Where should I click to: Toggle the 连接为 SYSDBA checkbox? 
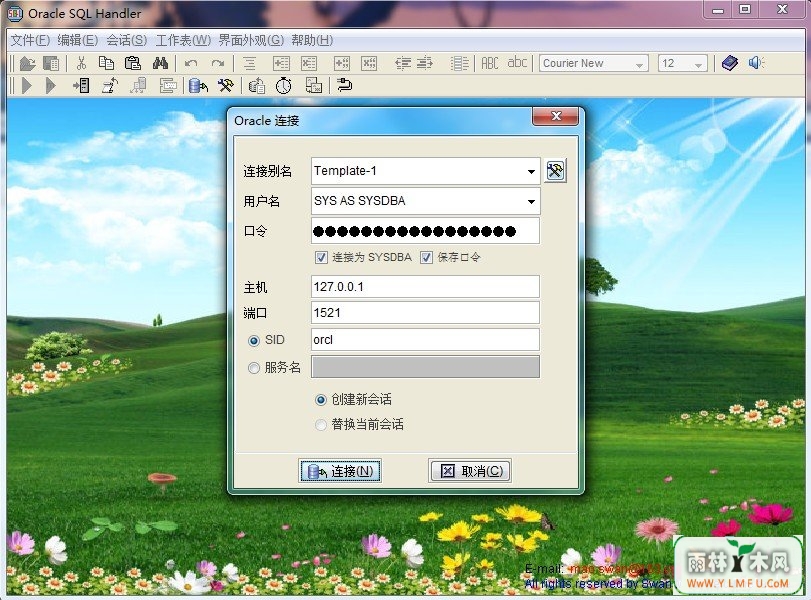pyautogui.click(x=321, y=257)
